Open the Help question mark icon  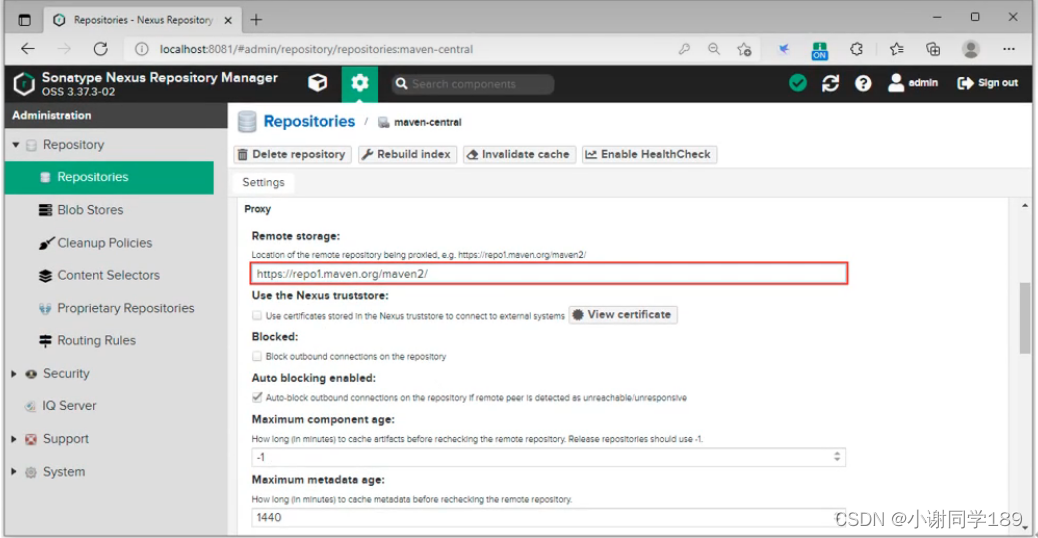(x=863, y=83)
